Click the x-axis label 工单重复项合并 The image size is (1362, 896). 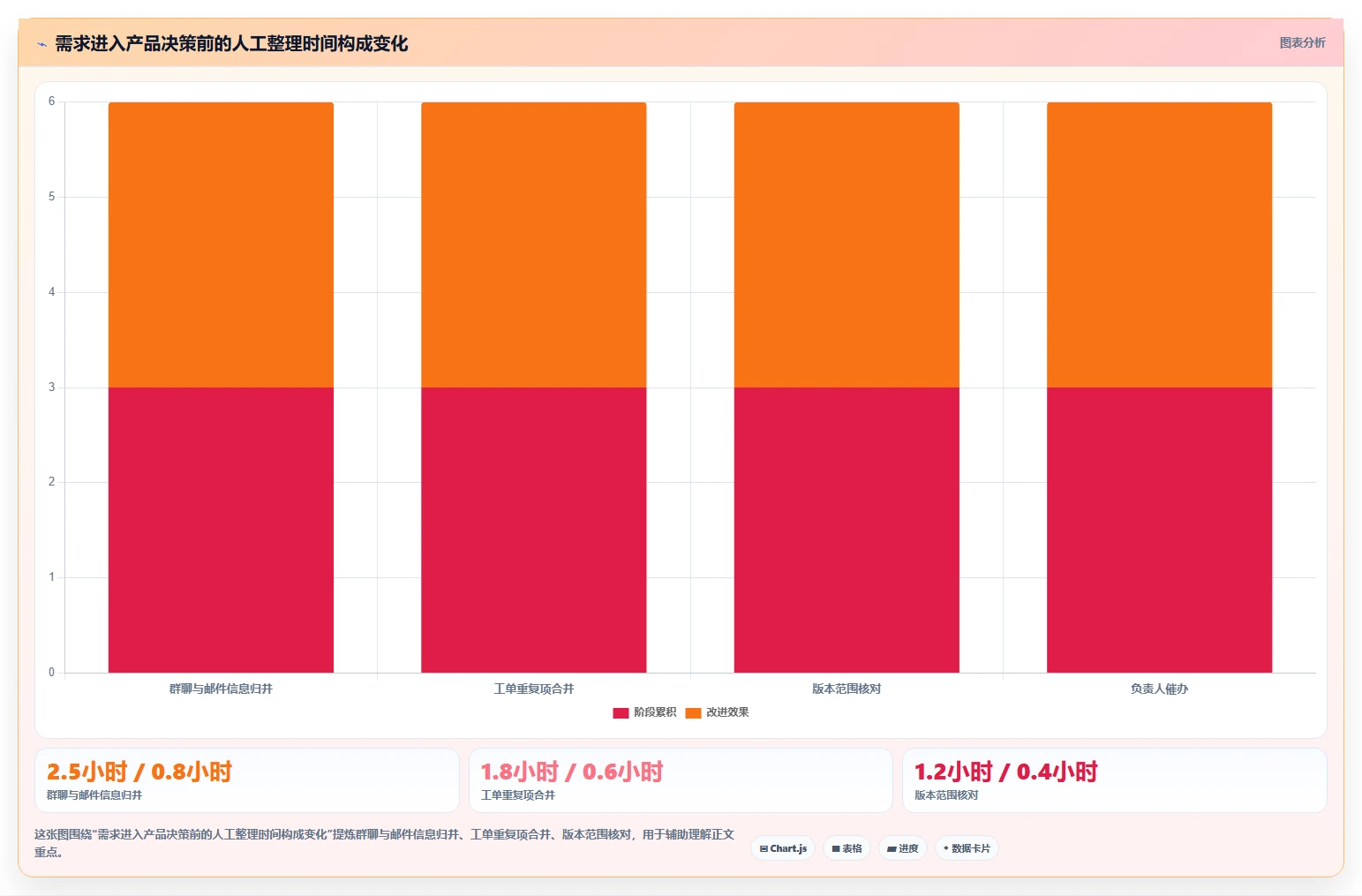coord(534,689)
